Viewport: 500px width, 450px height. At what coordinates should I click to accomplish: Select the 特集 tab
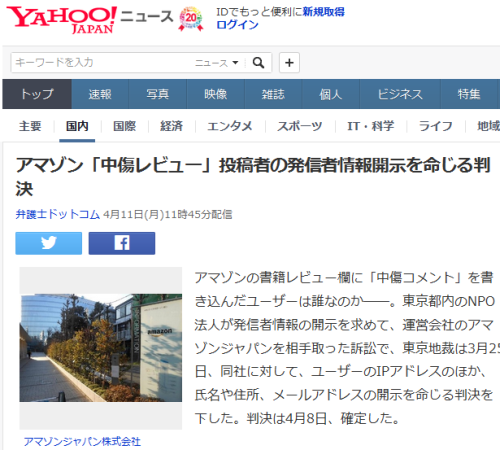click(469, 94)
